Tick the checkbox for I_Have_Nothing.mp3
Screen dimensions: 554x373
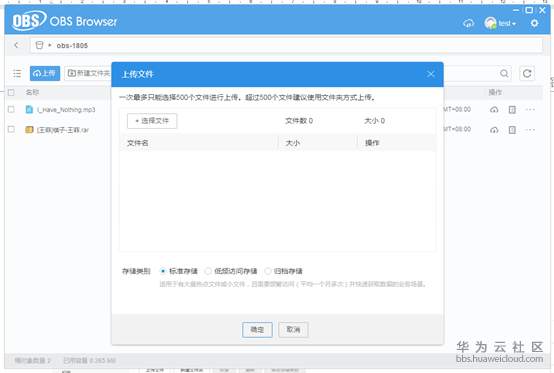(11, 109)
